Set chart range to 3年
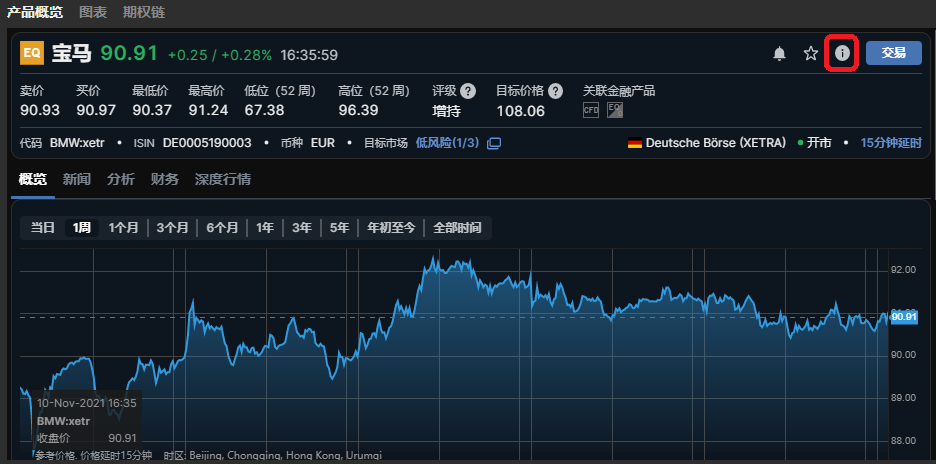The width and height of the screenshot is (936, 464). [x=301, y=228]
